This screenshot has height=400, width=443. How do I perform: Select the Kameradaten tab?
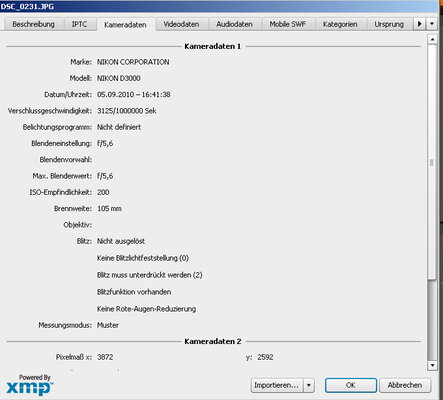click(x=125, y=25)
